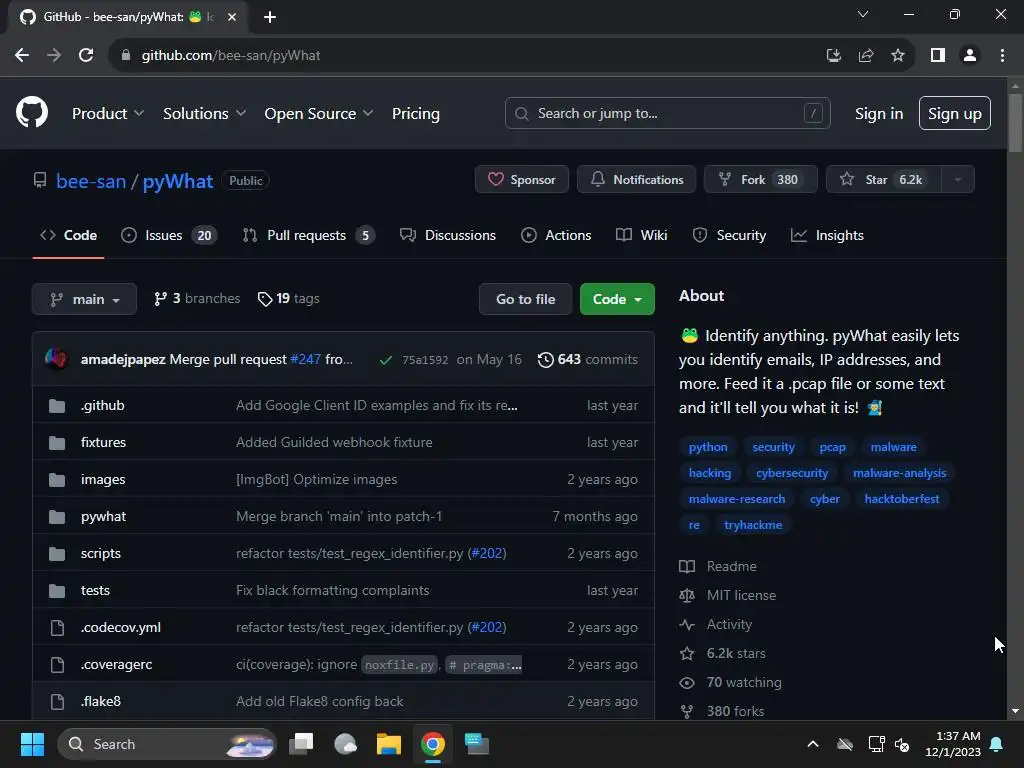Image resolution: width=1024 pixels, height=768 pixels.
Task: Open pull request #247 link
Action: [306, 359]
